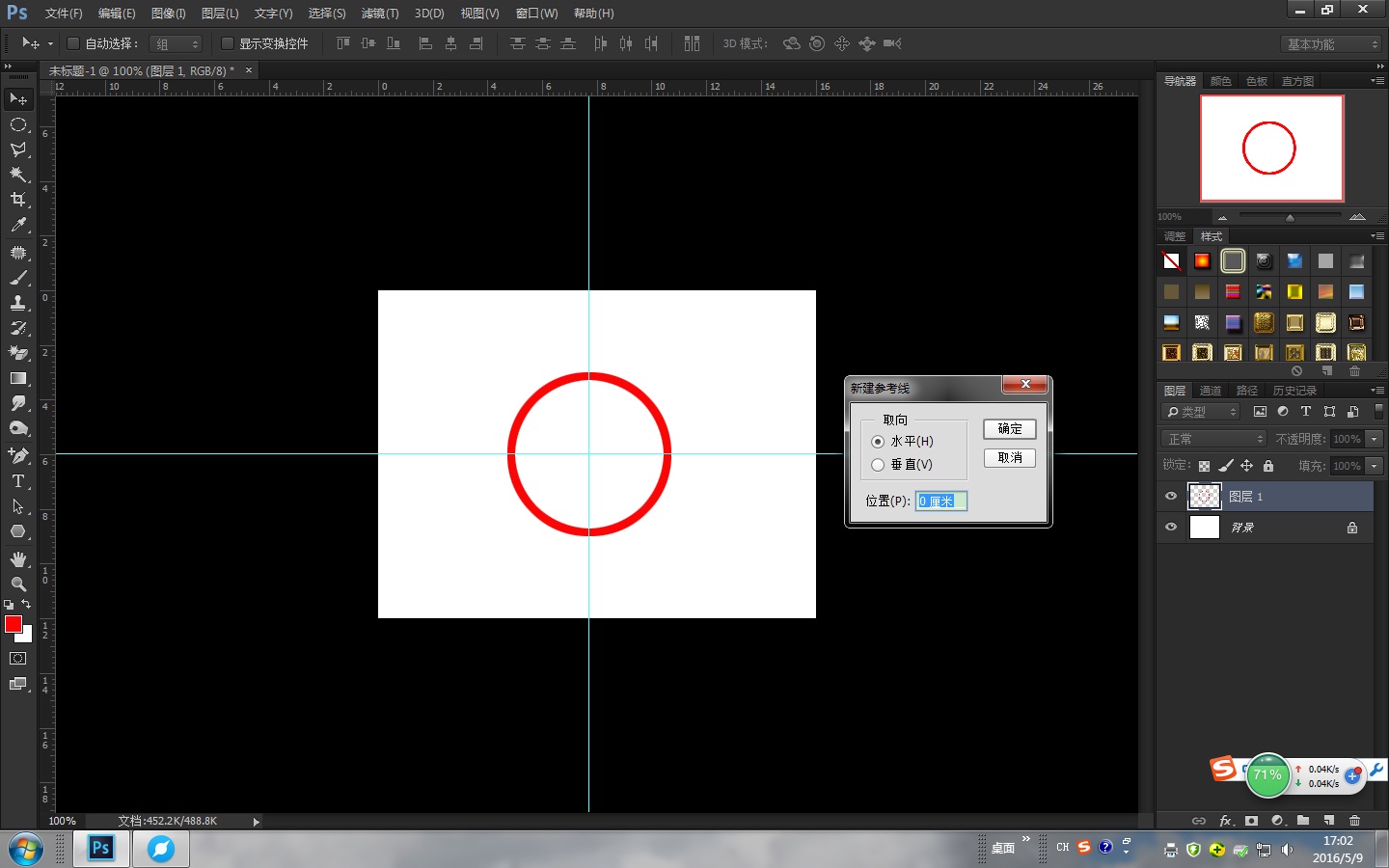1389x868 pixels.
Task: Choose the Horizontal (水平) orientation radio
Action: pyautogui.click(x=878, y=442)
